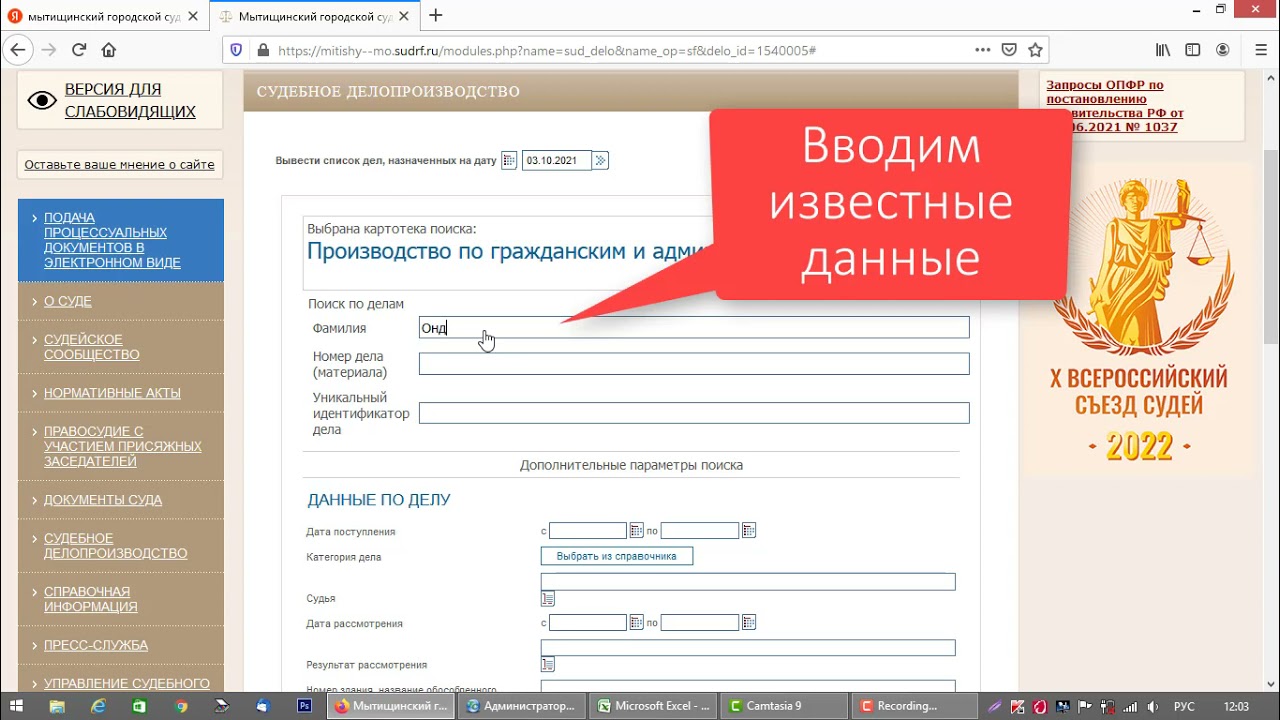This screenshot has width=1280, height=720.
Task: Toggle Firefox sidebar view
Action: [x=1192, y=50]
